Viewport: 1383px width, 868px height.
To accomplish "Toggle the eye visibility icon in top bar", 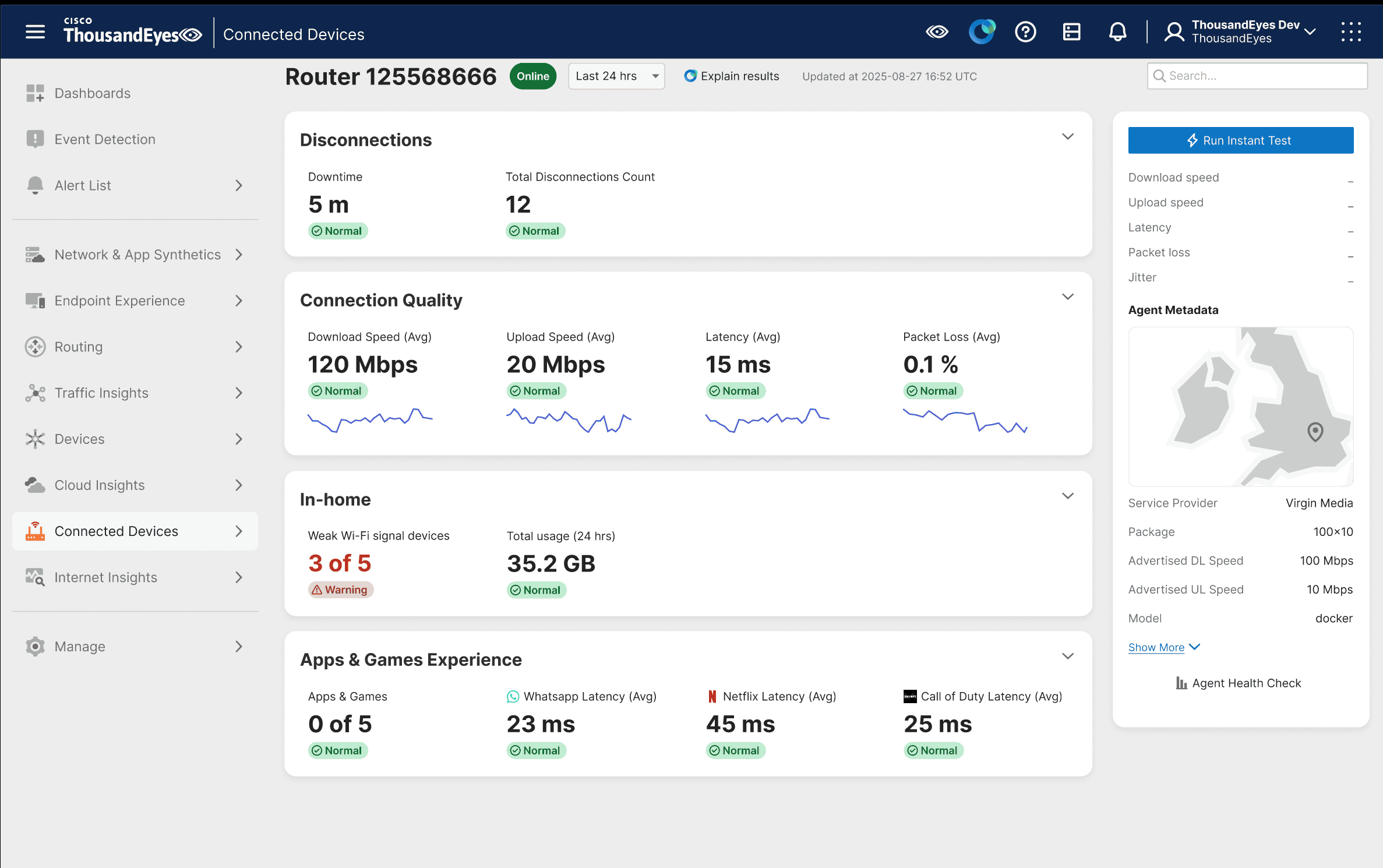I will click(937, 33).
